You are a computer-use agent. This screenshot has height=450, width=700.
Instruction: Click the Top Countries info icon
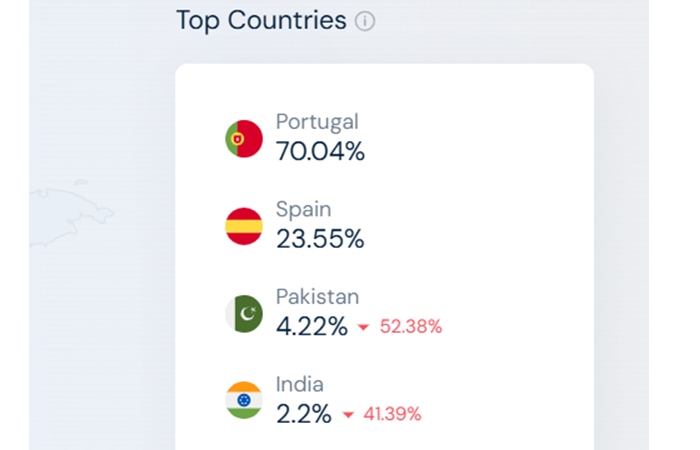click(365, 21)
